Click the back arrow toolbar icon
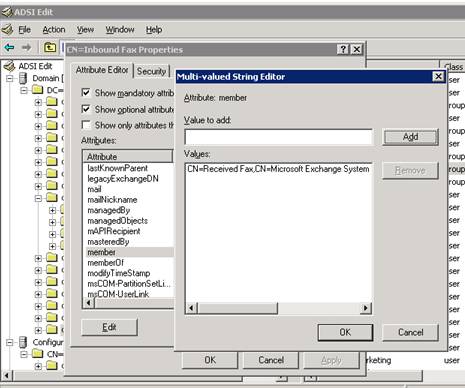 click(9, 48)
